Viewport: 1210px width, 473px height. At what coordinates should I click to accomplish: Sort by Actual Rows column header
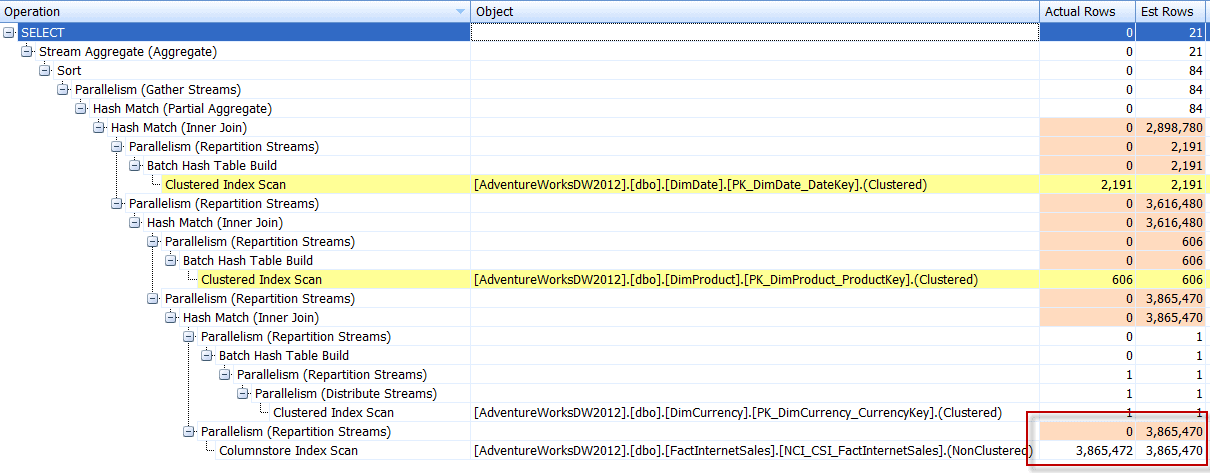click(1088, 11)
